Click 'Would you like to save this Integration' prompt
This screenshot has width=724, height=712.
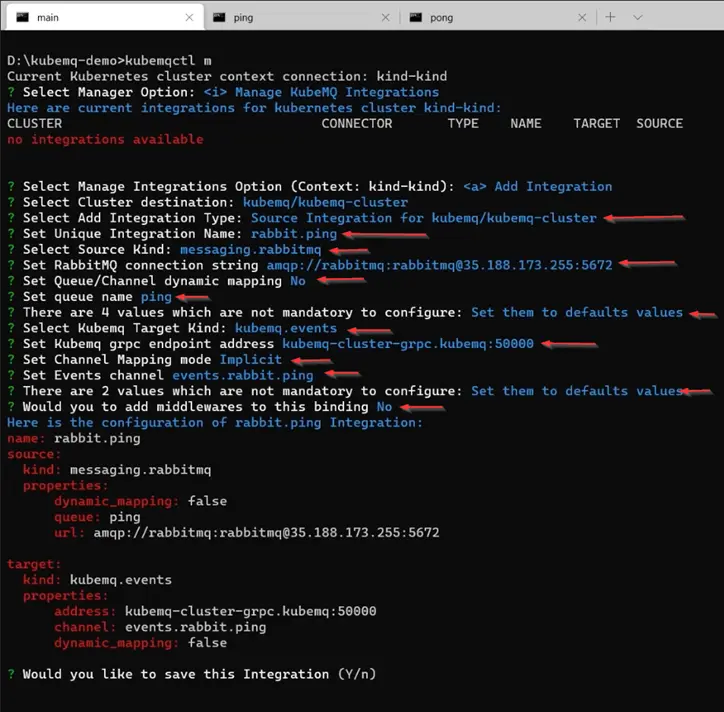pyautogui.click(x=199, y=674)
